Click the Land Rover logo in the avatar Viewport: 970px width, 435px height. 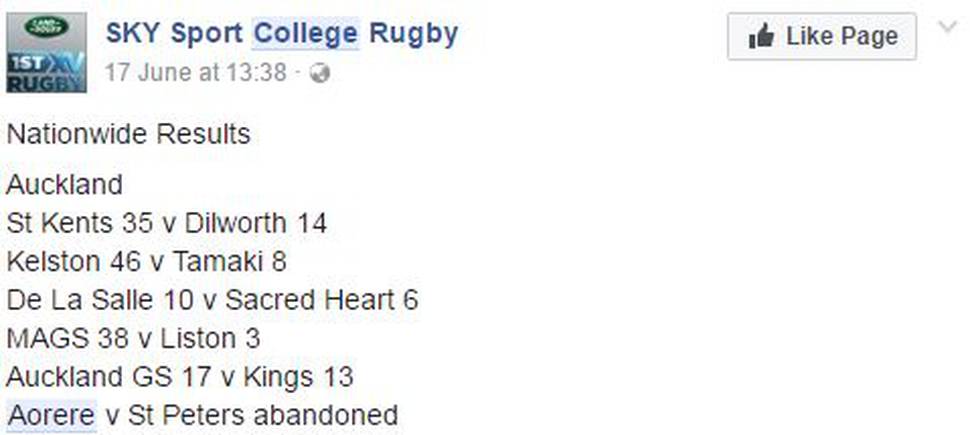click(46, 26)
